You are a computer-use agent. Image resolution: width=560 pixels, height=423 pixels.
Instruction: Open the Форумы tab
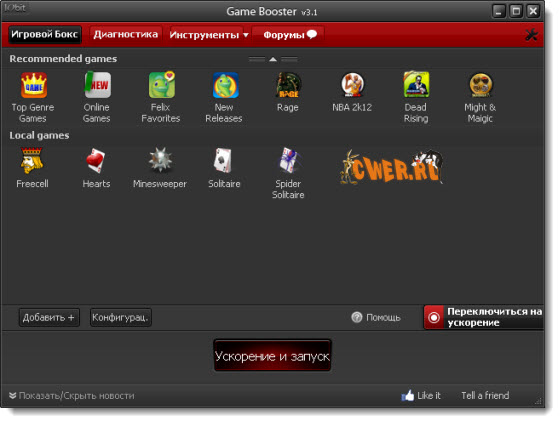289,35
